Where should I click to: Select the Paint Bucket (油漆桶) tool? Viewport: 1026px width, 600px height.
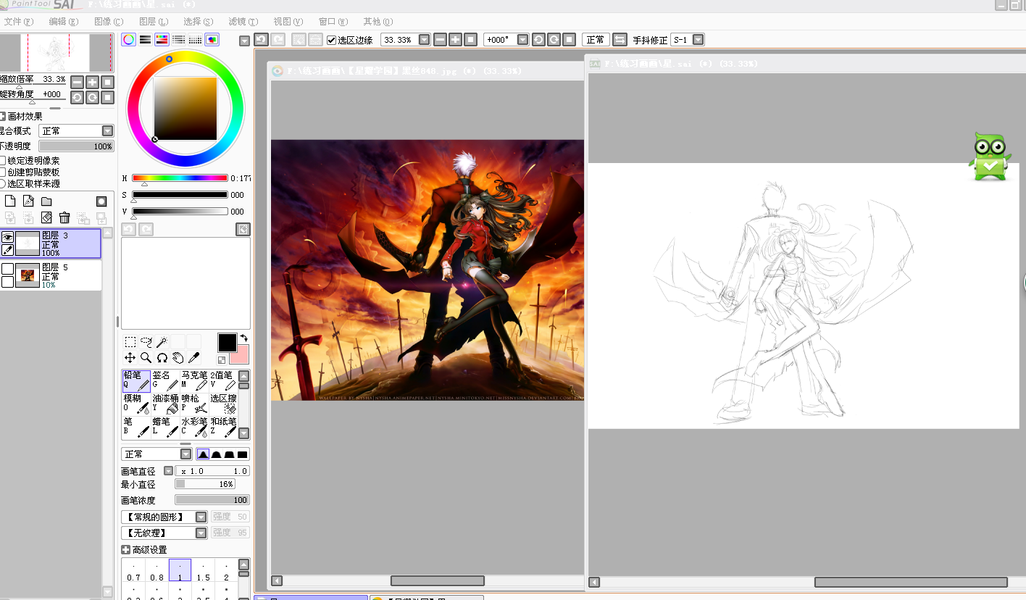click(x=165, y=404)
